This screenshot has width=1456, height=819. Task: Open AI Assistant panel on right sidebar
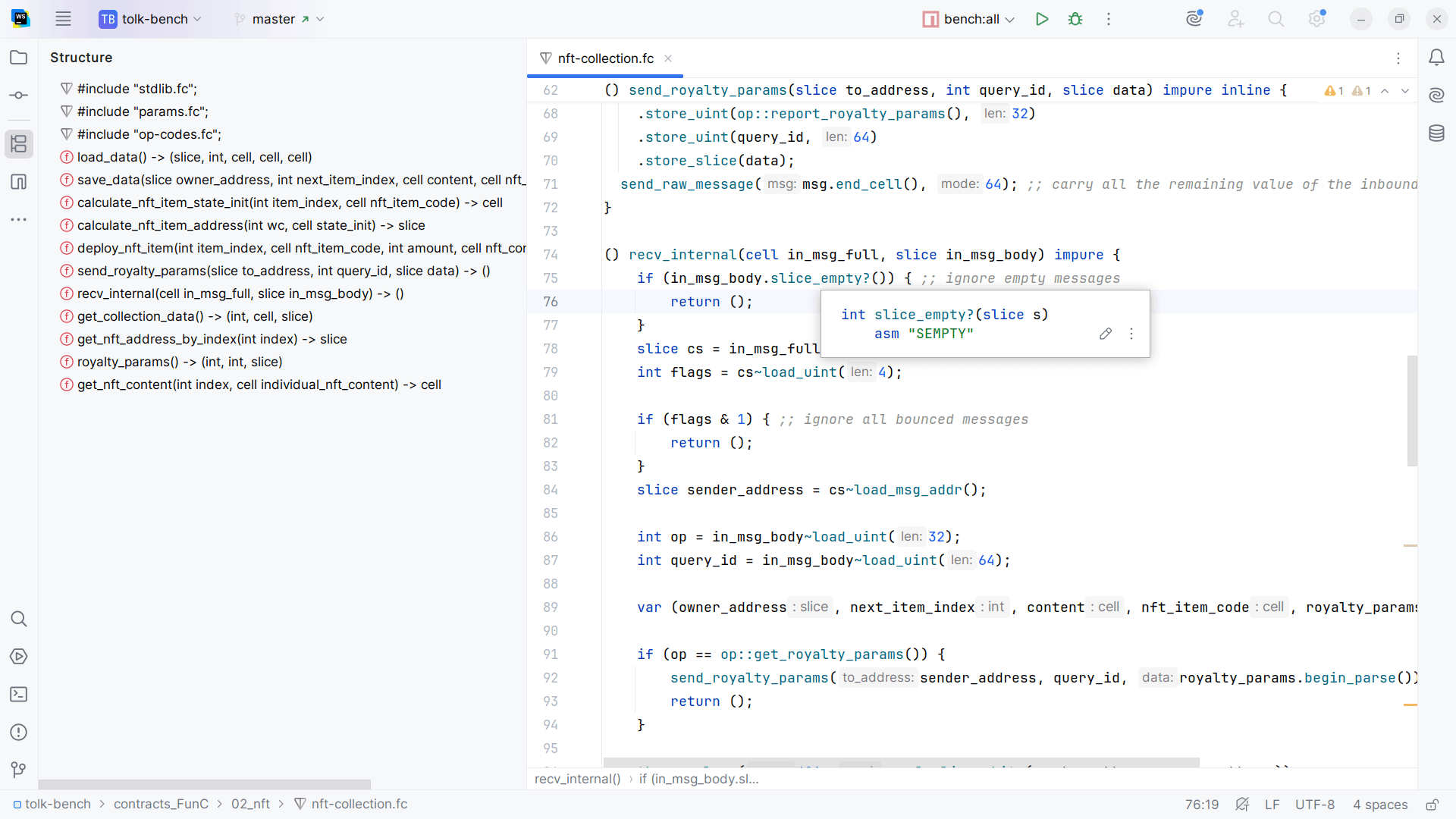1437,96
